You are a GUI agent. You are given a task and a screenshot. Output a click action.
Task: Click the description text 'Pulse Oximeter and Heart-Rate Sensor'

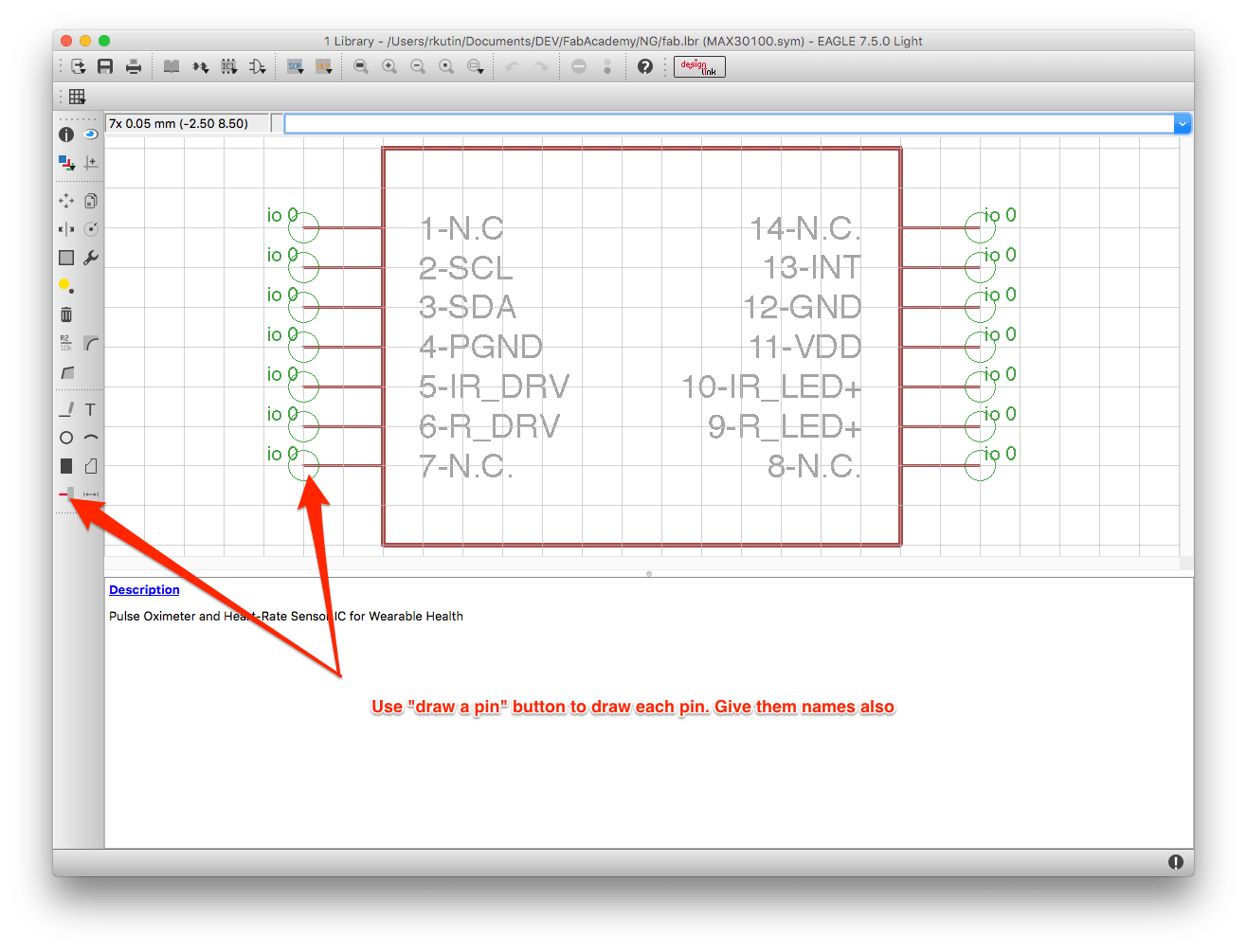pos(220,616)
